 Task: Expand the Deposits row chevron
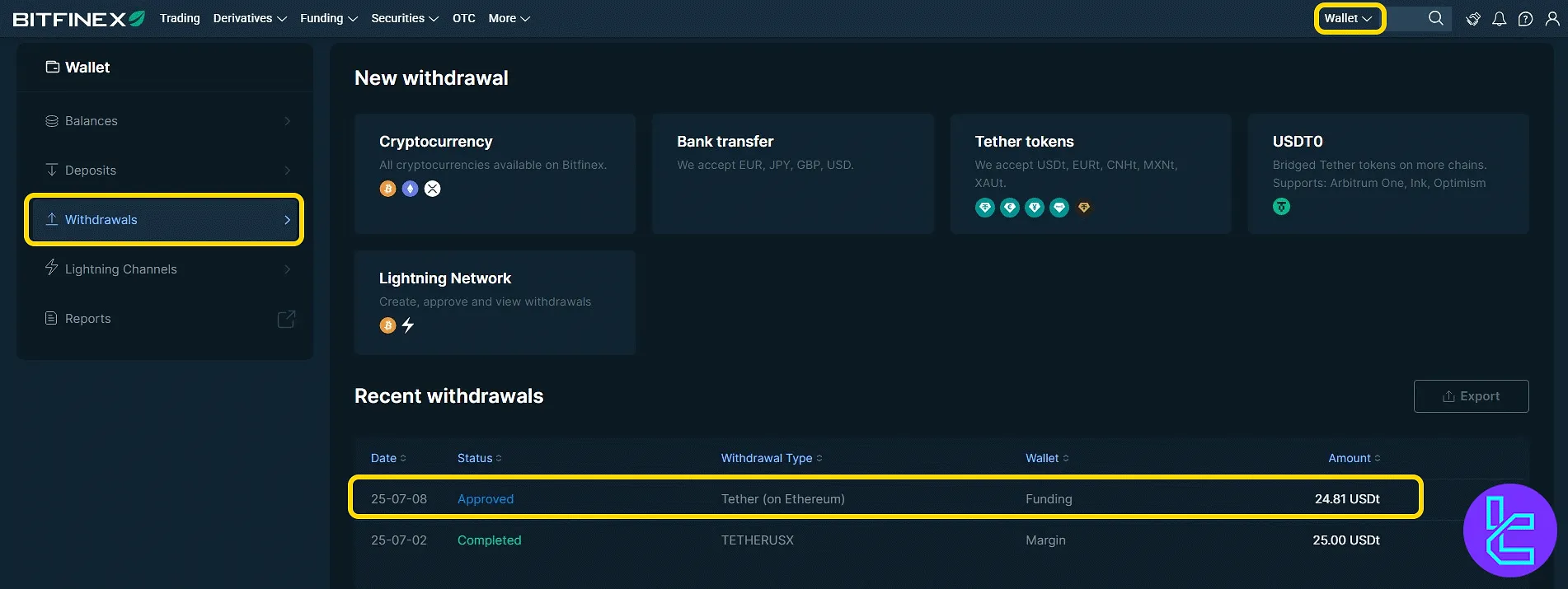287,171
